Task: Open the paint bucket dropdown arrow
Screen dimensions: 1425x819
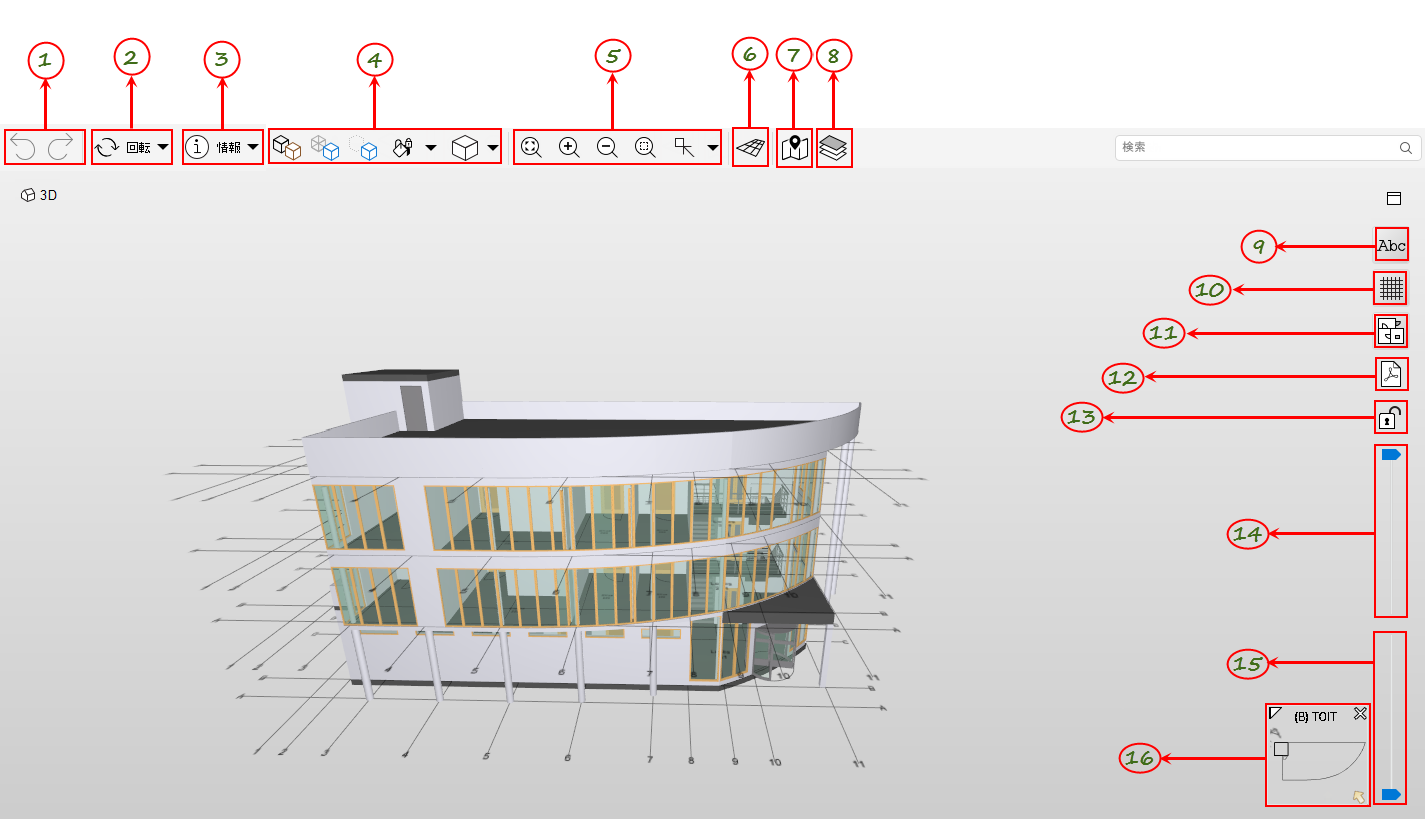Action: [x=430, y=148]
